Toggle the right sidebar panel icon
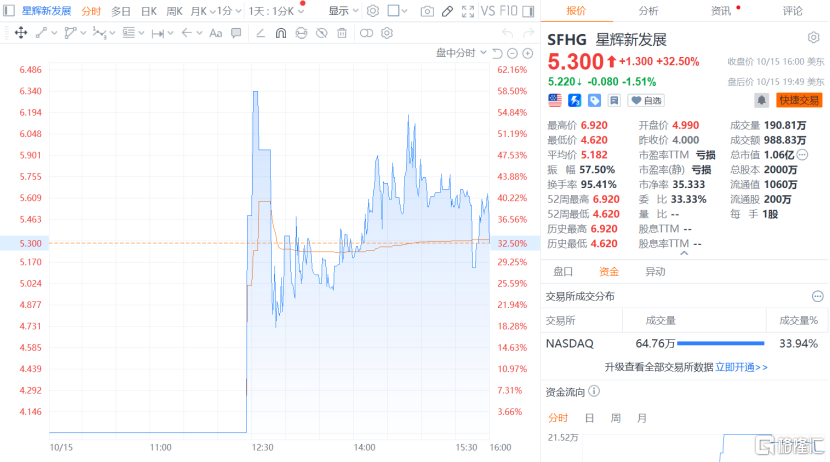830x462 pixels. click(528, 11)
